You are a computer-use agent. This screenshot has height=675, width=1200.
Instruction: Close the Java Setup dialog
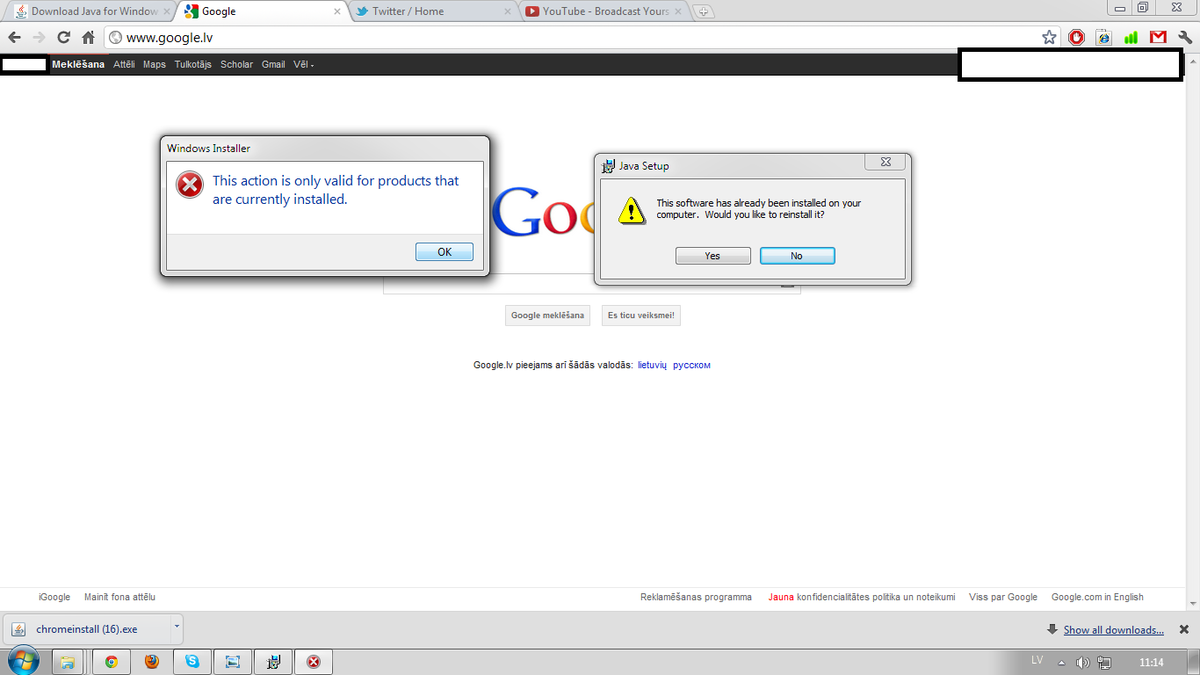[x=886, y=162]
